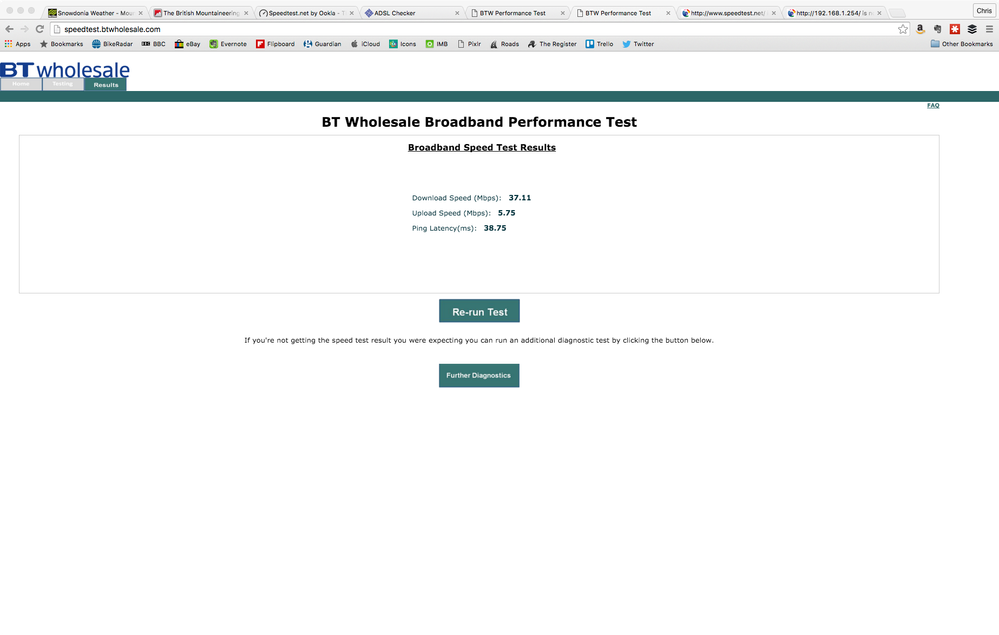Image resolution: width=999 pixels, height=635 pixels.
Task: Open the Icons bookmark
Action: coord(403,44)
